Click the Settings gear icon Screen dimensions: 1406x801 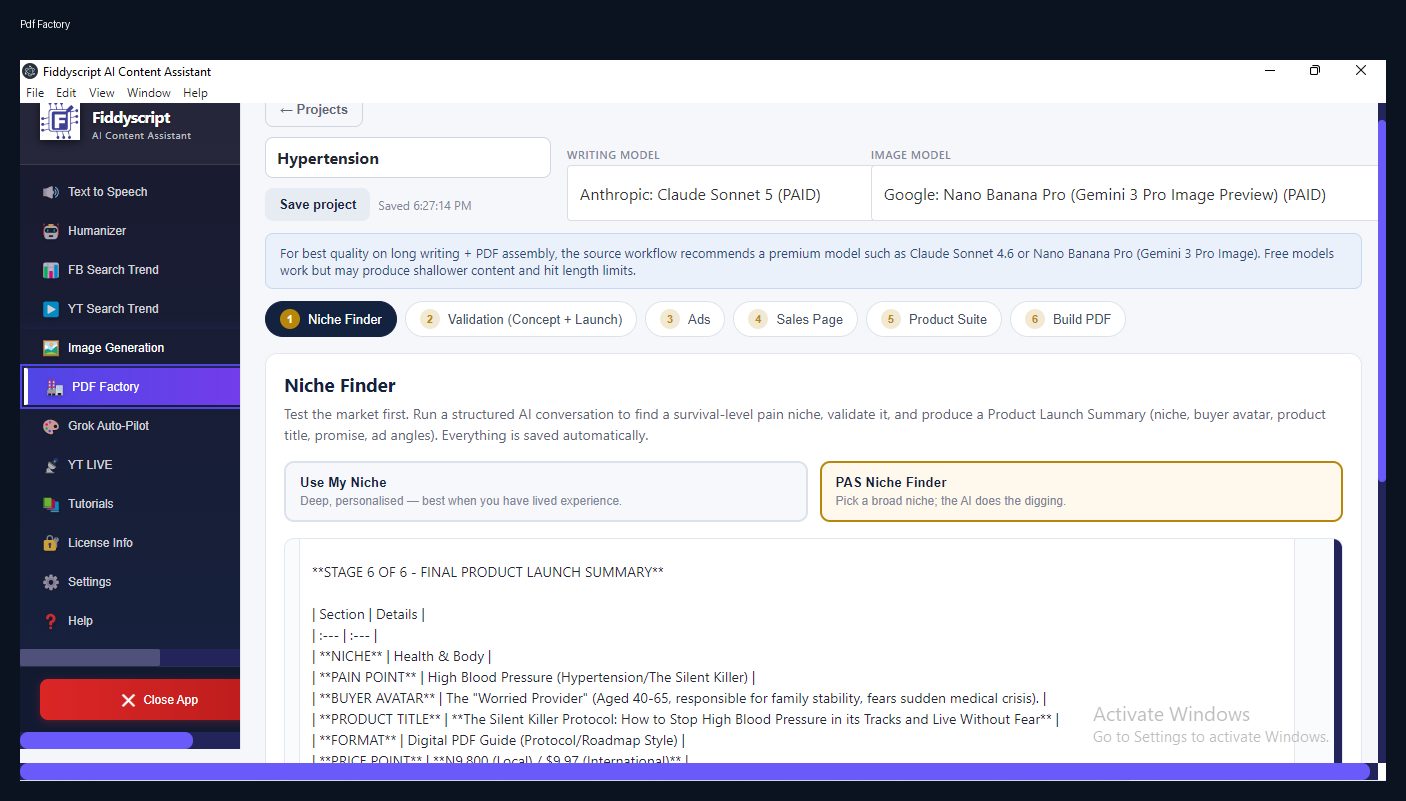51,582
